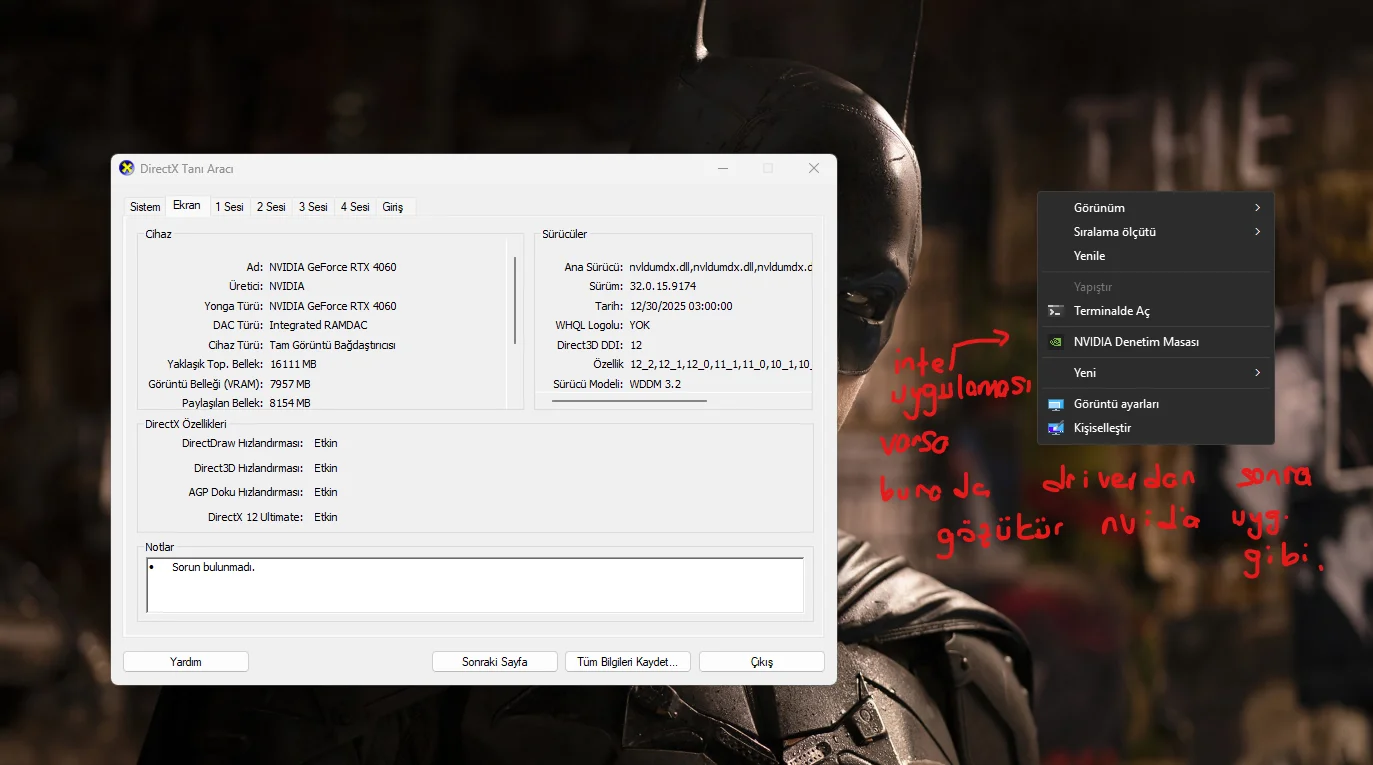Click Etkin next to DirectX 12 Ultimate

tap(326, 517)
